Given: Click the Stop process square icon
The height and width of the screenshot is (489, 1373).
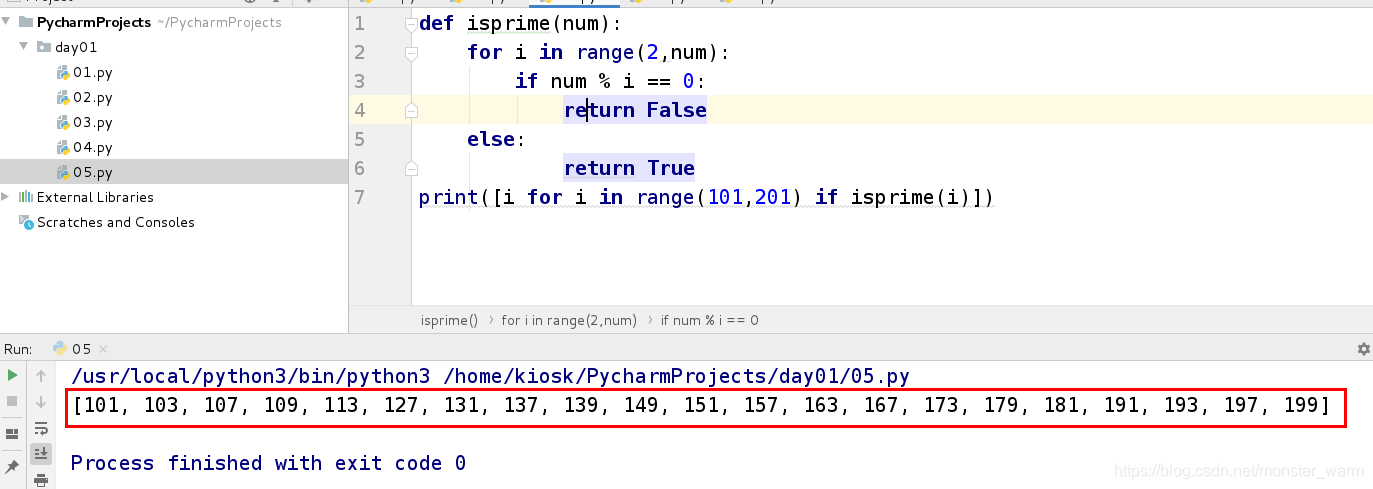Looking at the screenshot, I should (12, 400).
